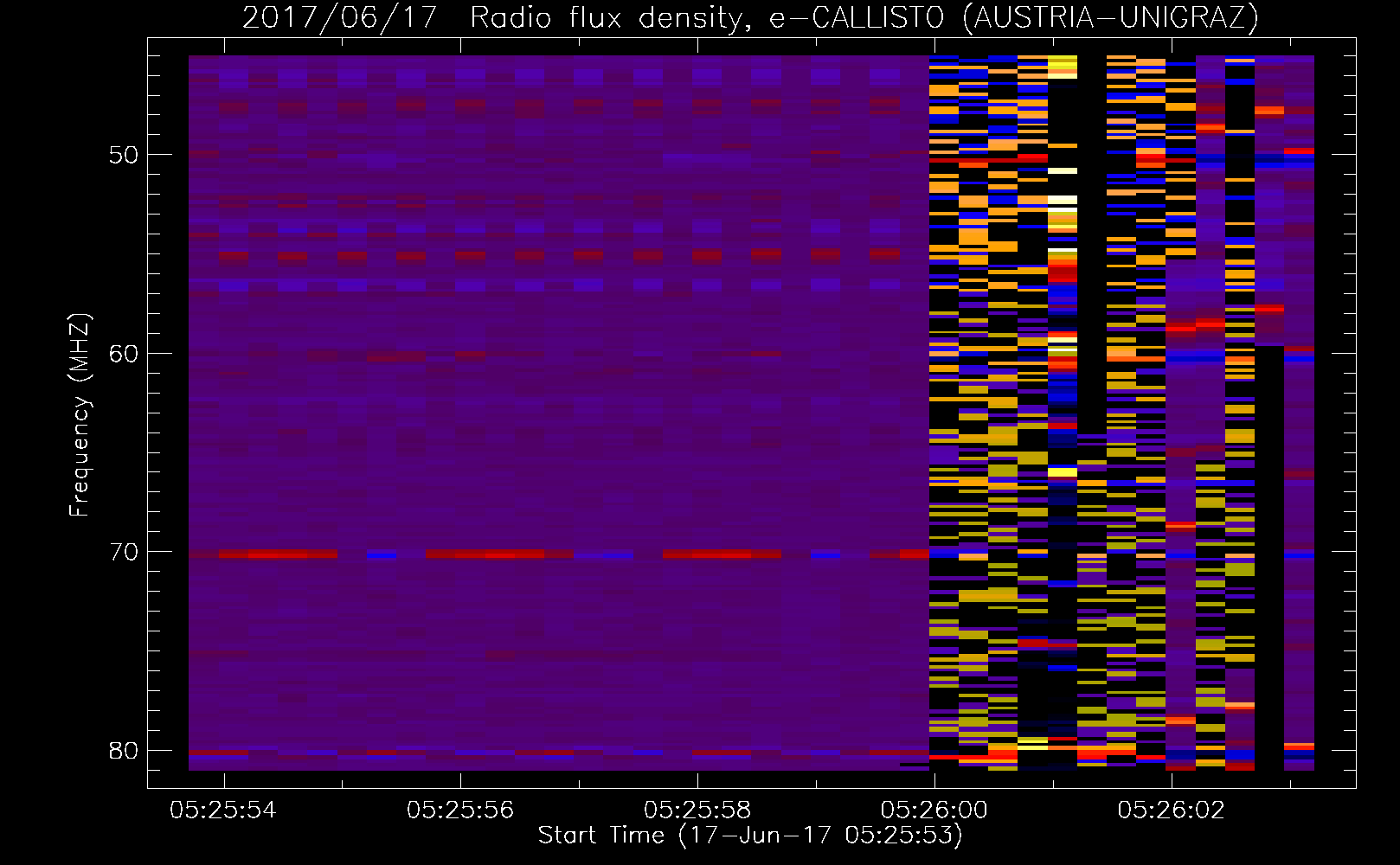Click the 'Frequency (MHZ)' axis label
The image size is (1400, 865).
click(x=80, y=415)
